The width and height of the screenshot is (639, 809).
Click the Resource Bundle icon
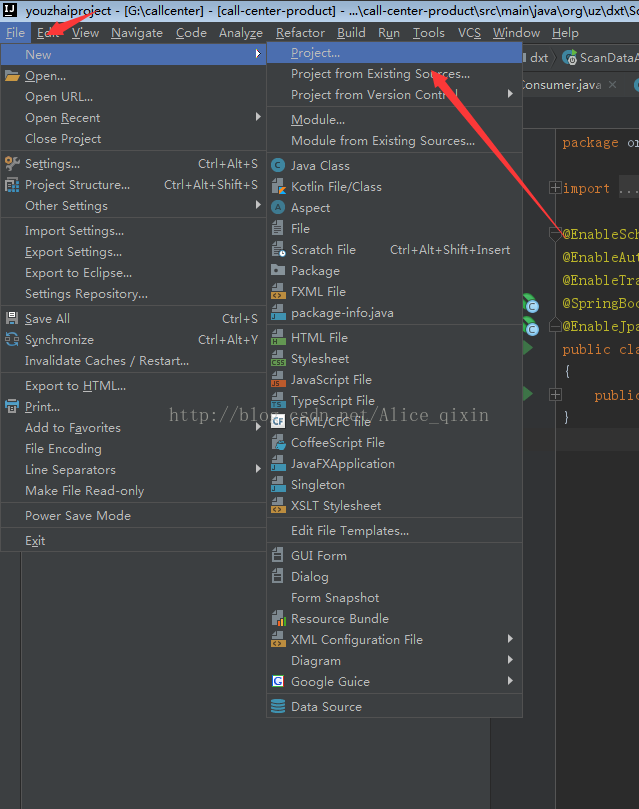pyautogui.click(x=278, y=618)
